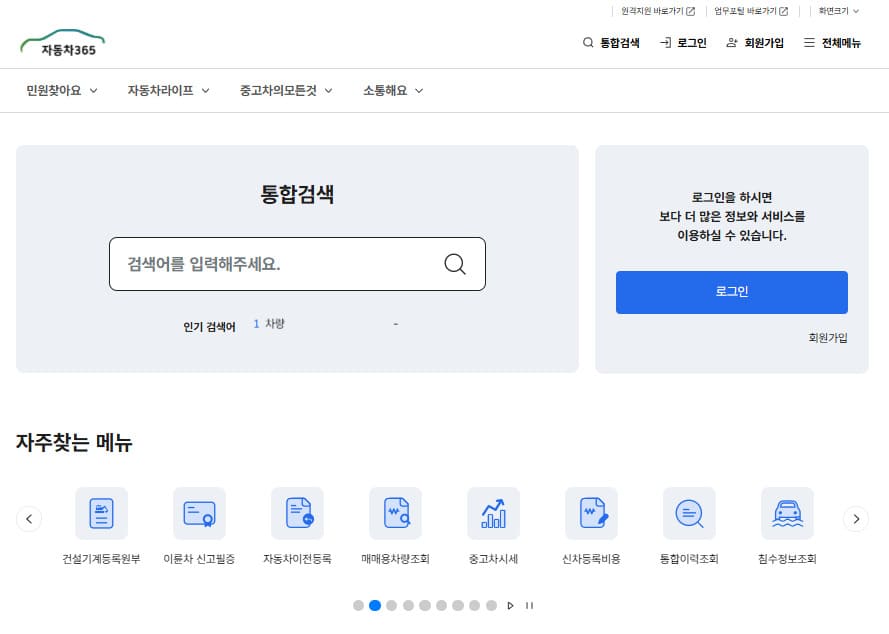Image resolution: width=889 pixels, height=634 pixels.
Task: Click 로그인 text in top header
Action: click(x=692, y=43)
